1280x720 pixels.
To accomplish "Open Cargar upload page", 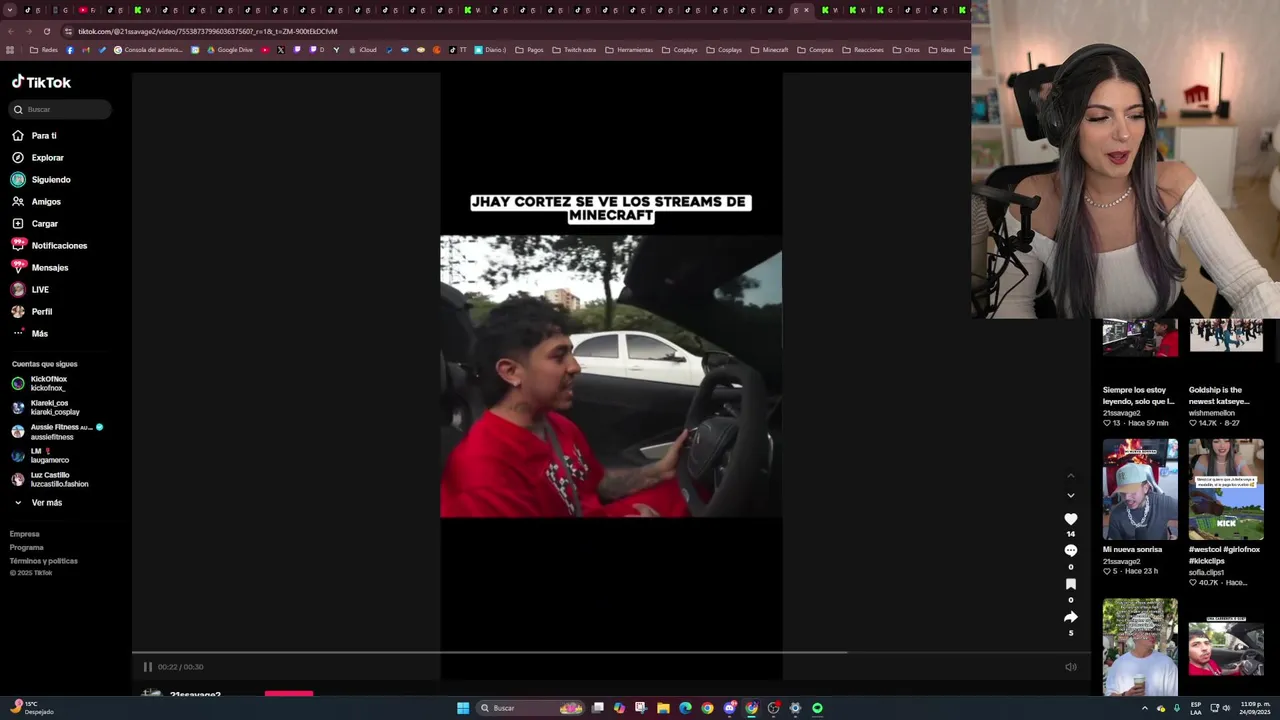I will [x=35, y=223].
